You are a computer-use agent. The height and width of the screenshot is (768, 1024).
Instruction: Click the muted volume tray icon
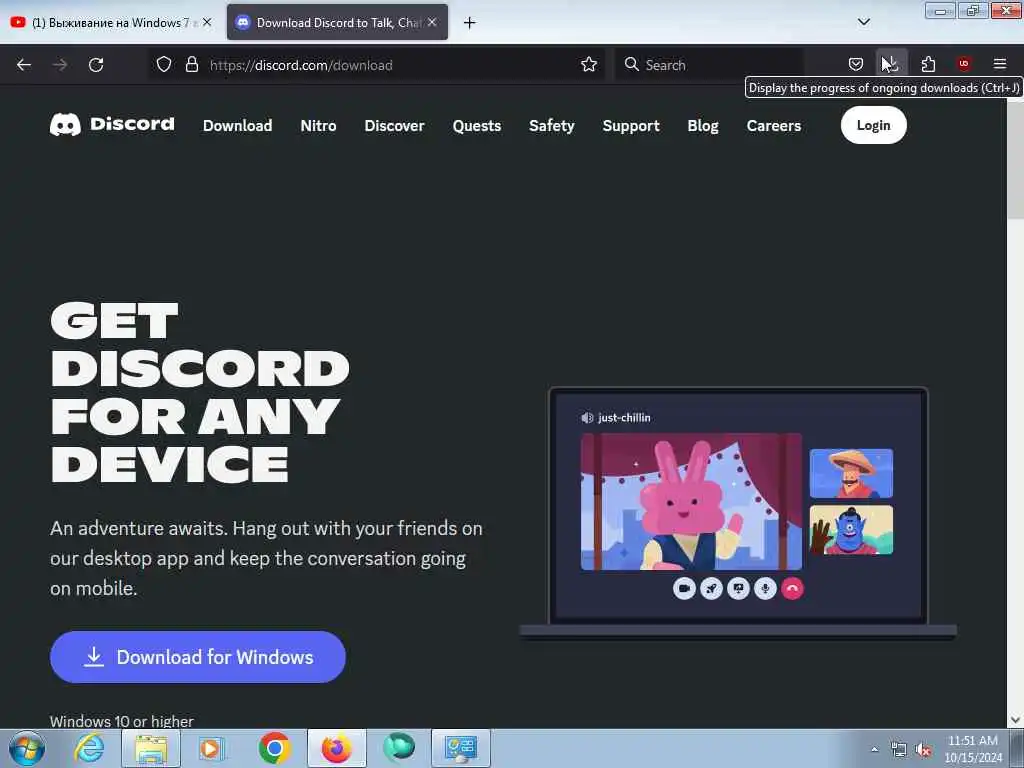(x=923, y=750)
